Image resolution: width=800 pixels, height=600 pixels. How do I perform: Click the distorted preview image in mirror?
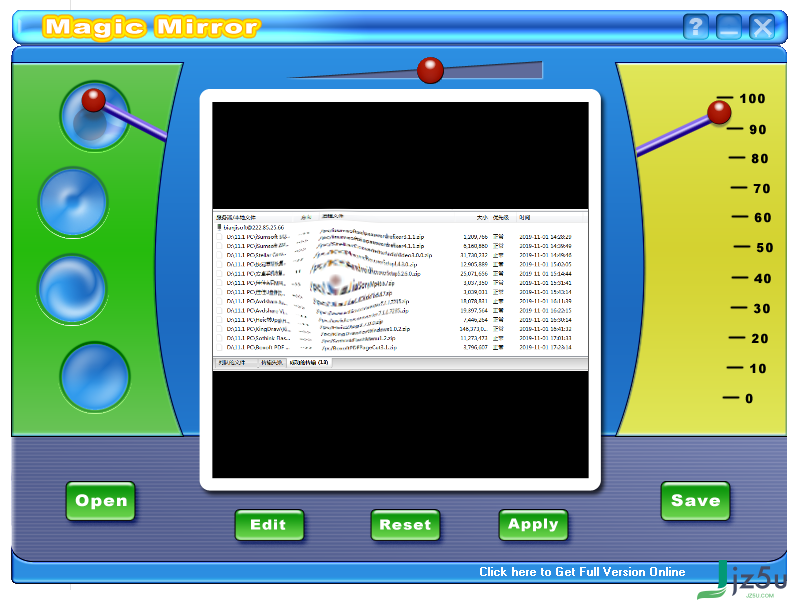401,290
